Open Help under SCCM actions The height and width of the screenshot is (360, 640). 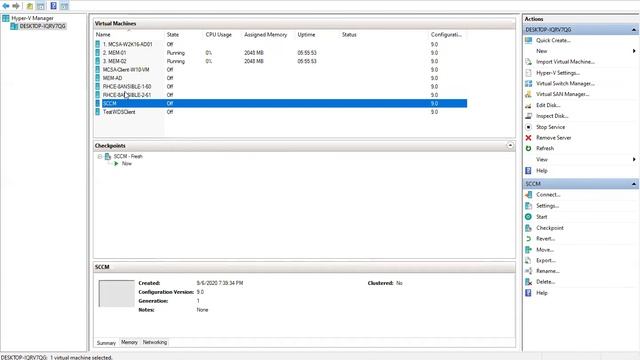tap(542, 293)
